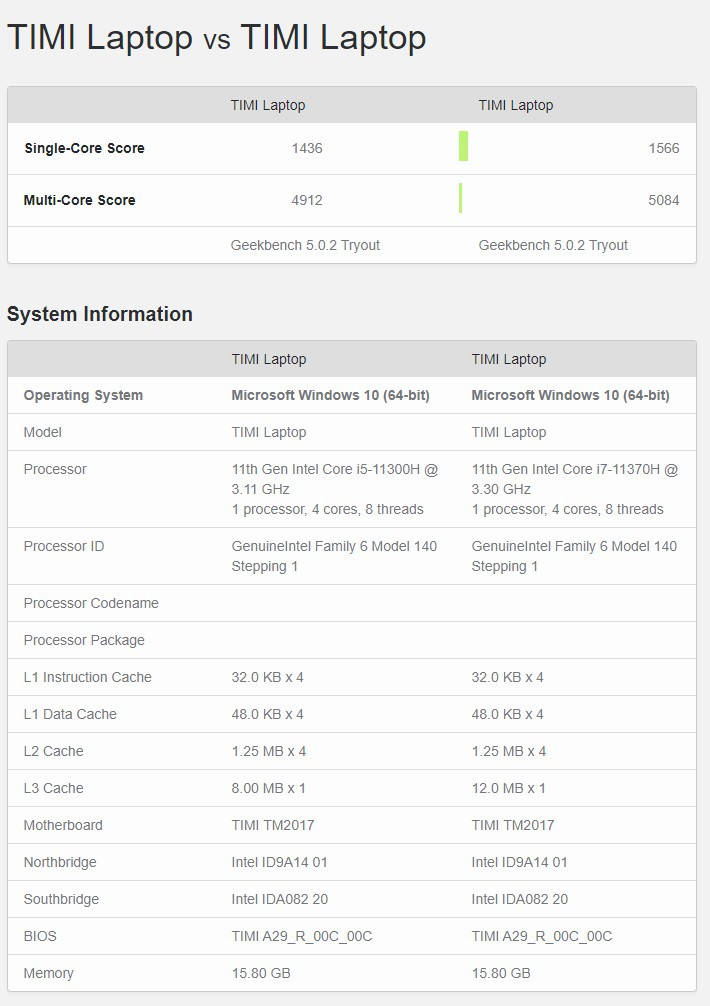Click TIMI TM2017 in the i7-11370H column

coord(512,825)
